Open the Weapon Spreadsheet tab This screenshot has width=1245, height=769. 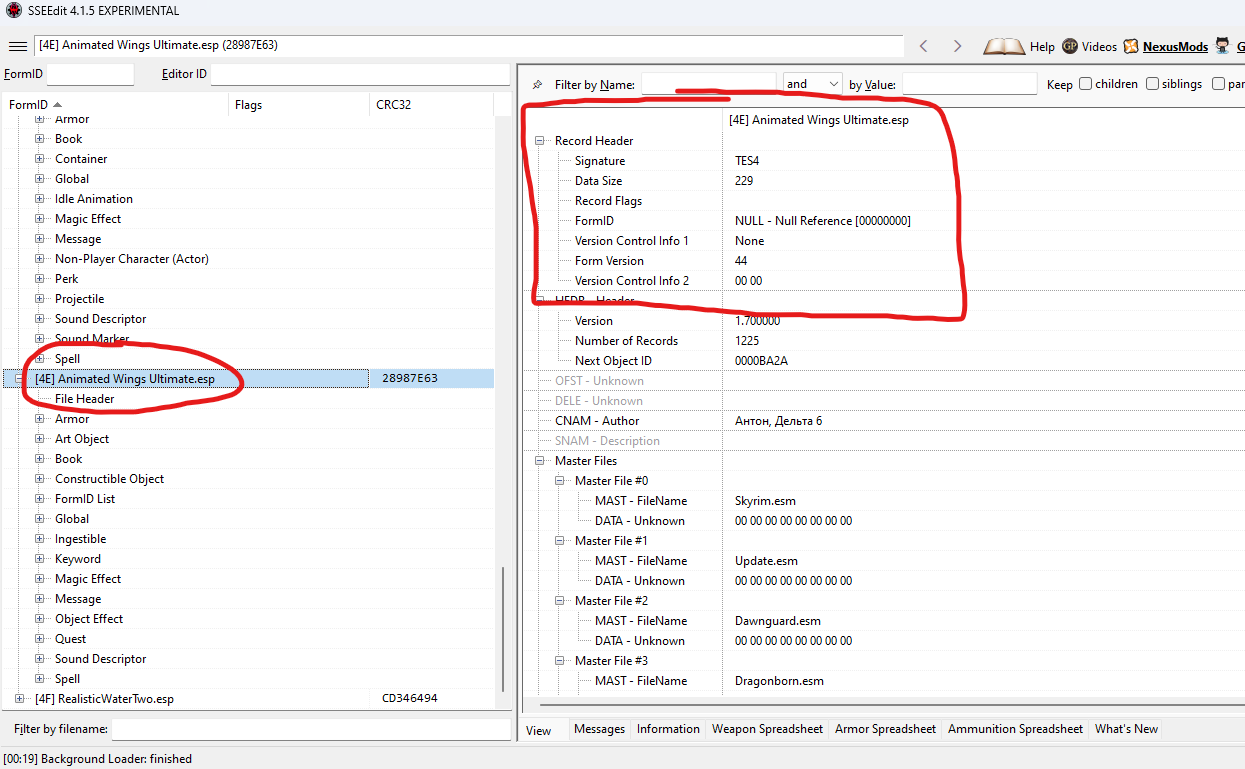click(x=767, y=729)
